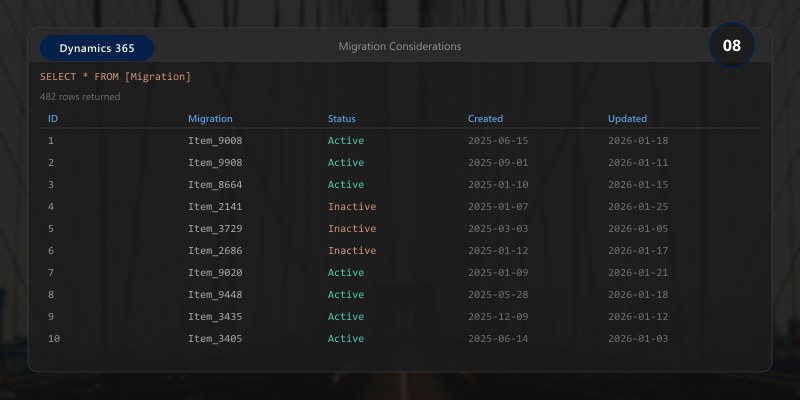Click the 482 rows returned label
This screenshot has height=400, width=800.
pos(80,96)
